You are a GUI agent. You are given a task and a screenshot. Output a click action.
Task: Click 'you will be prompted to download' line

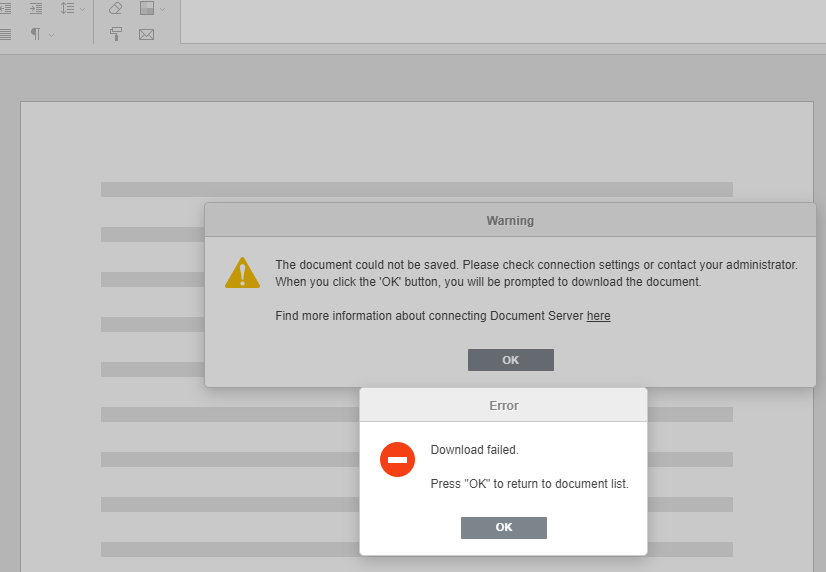(x=488, y=282)
